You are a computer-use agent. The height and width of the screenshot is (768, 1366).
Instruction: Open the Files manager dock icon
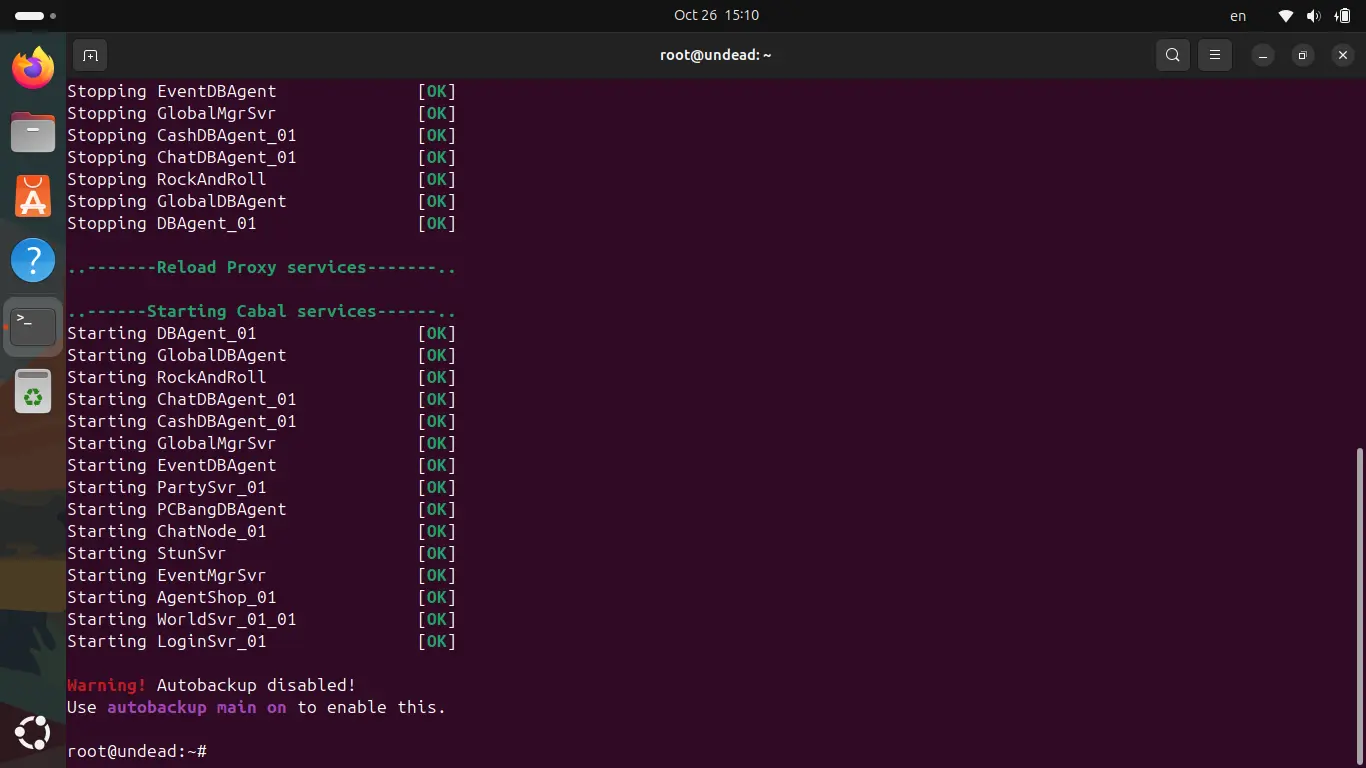pyautogui.click(x=33, y=131)
